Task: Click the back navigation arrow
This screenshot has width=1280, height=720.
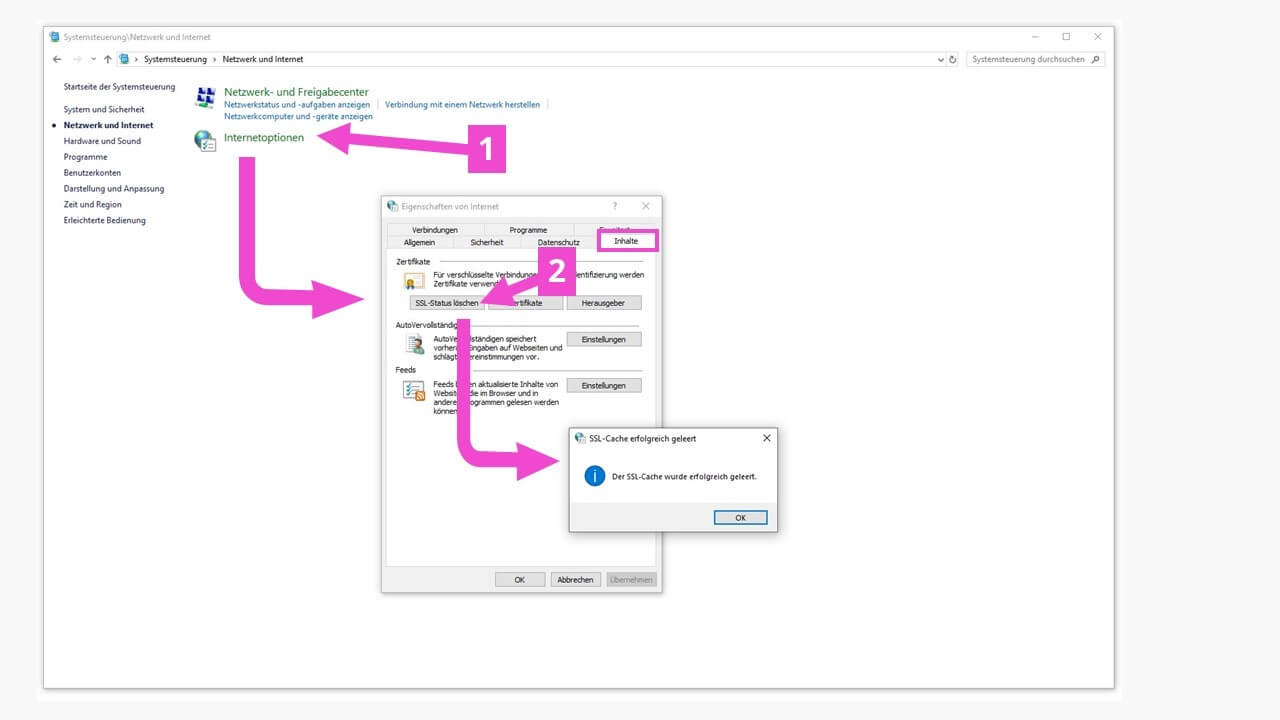Action: (57, 59)
